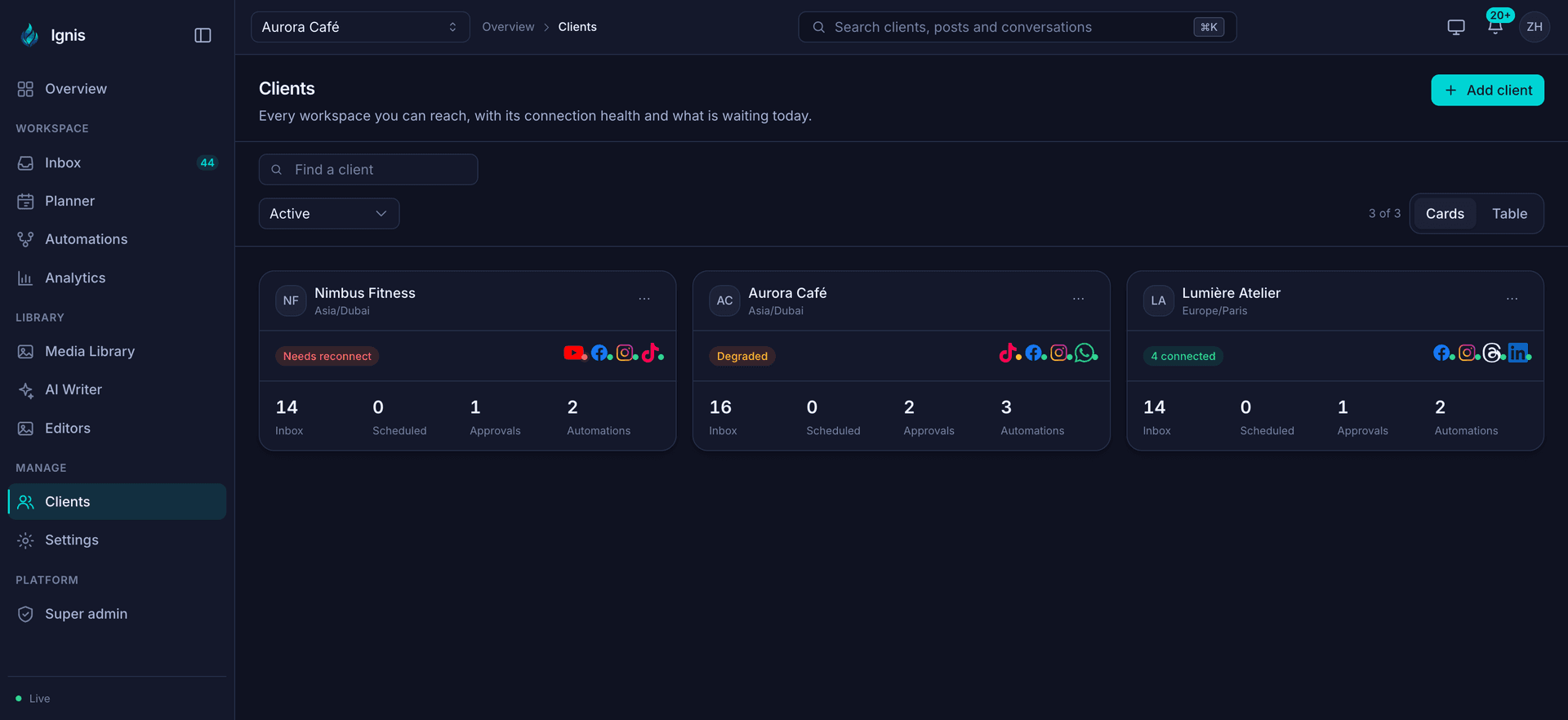The width and height of the screenshot is (1568, 720).
Task: Open Planner from the sidebar
Action: point(117,202)
